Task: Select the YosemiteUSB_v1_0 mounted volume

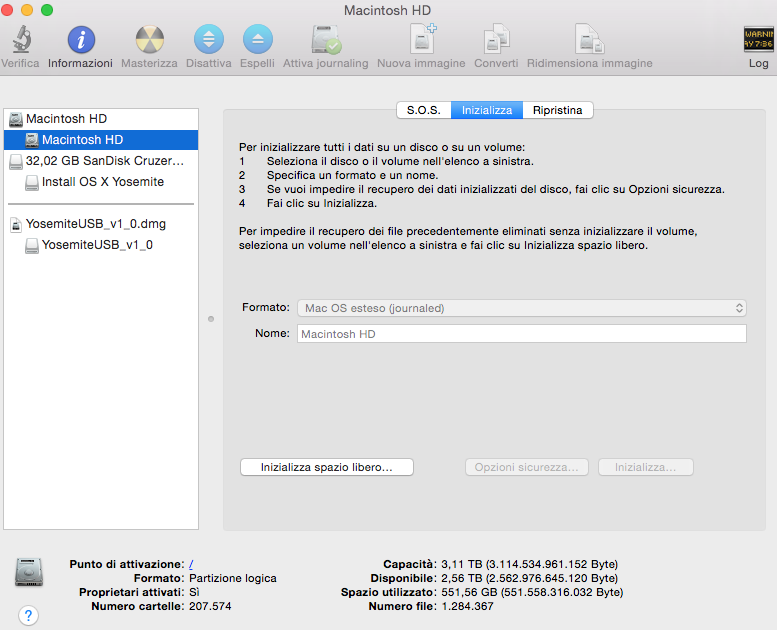Action: (101, 245)
